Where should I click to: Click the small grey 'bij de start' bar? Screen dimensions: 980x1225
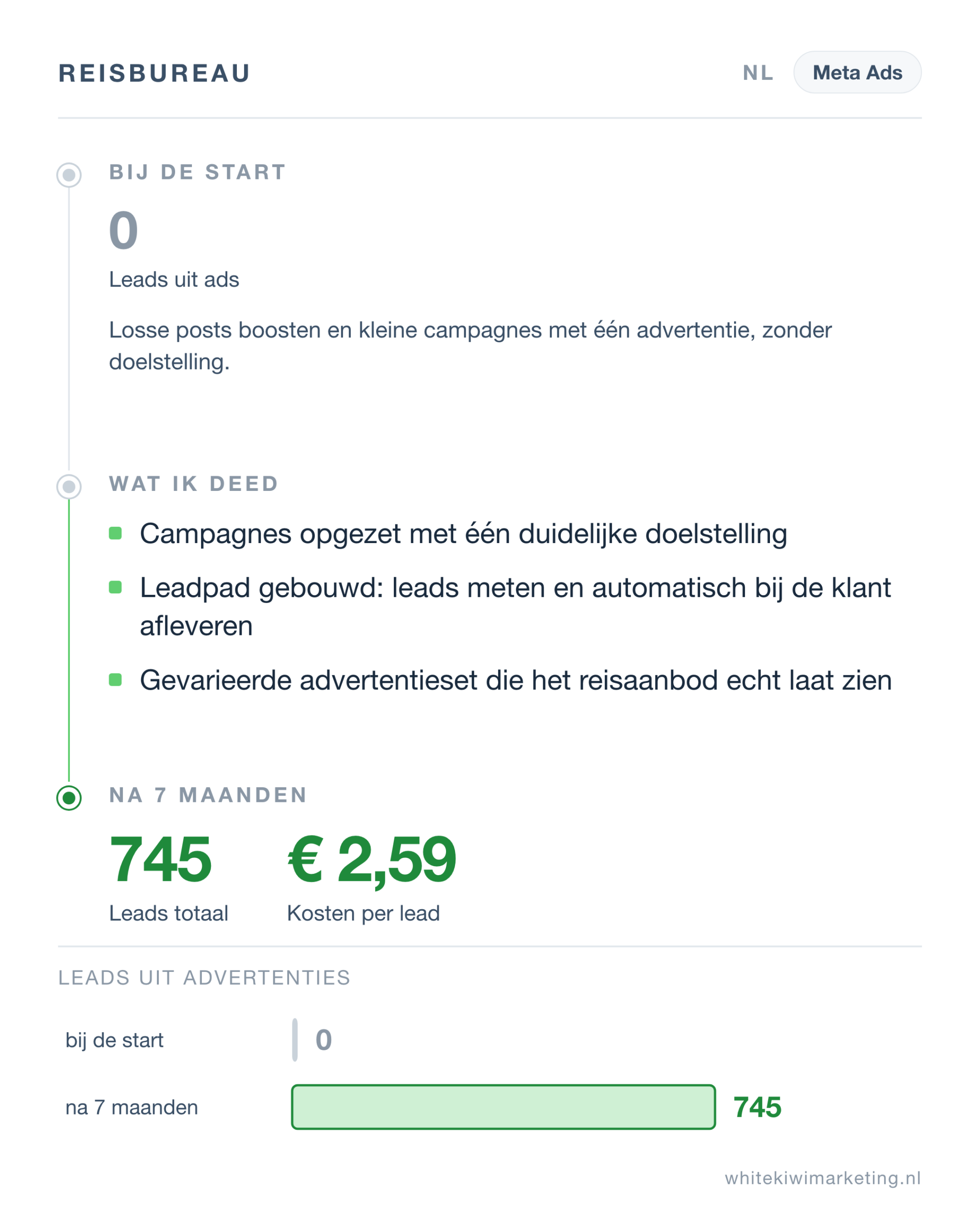point(295,1040)
